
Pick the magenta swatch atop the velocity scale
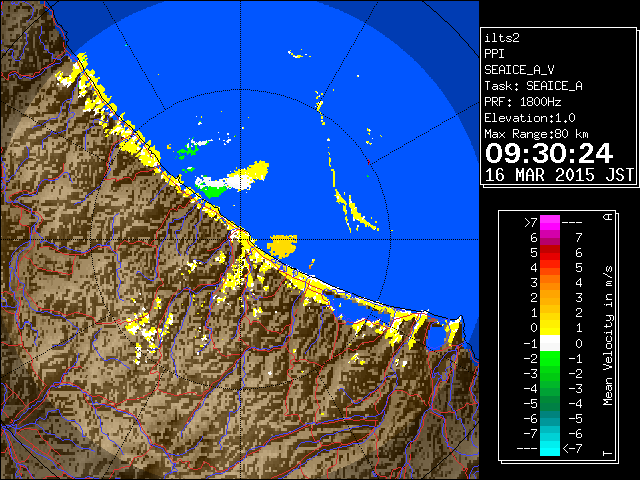550,222
